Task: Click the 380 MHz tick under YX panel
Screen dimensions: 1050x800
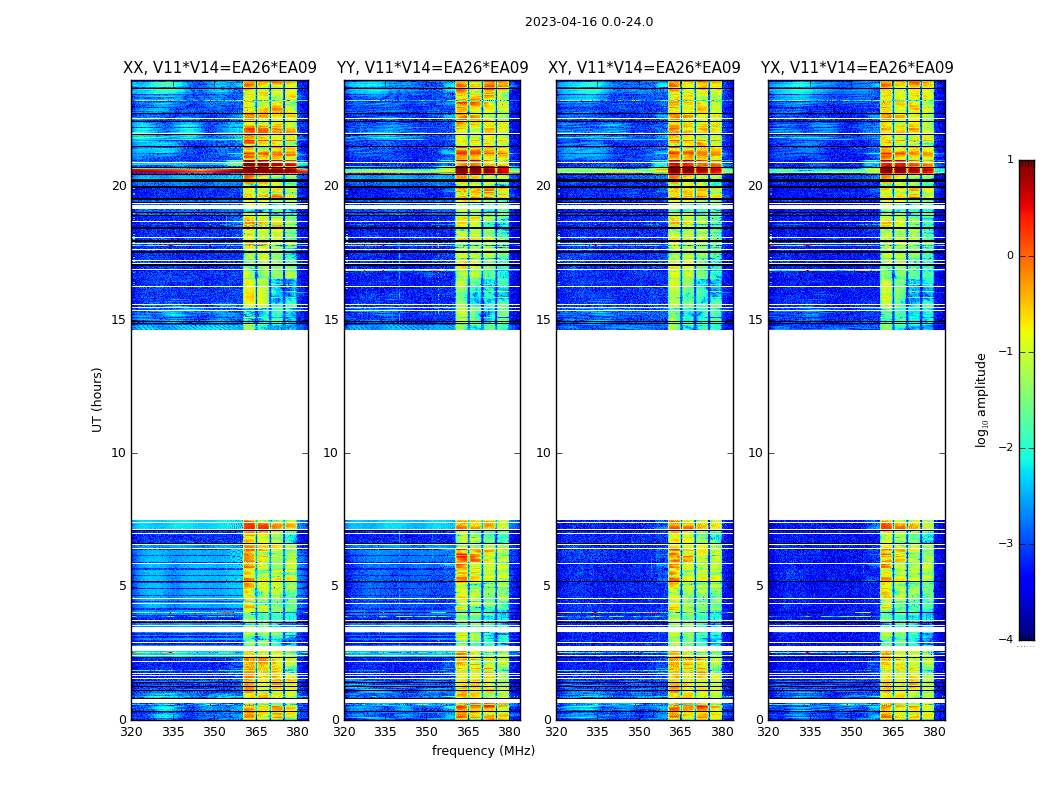Action: pyautogui.click(x=934, y=732)
